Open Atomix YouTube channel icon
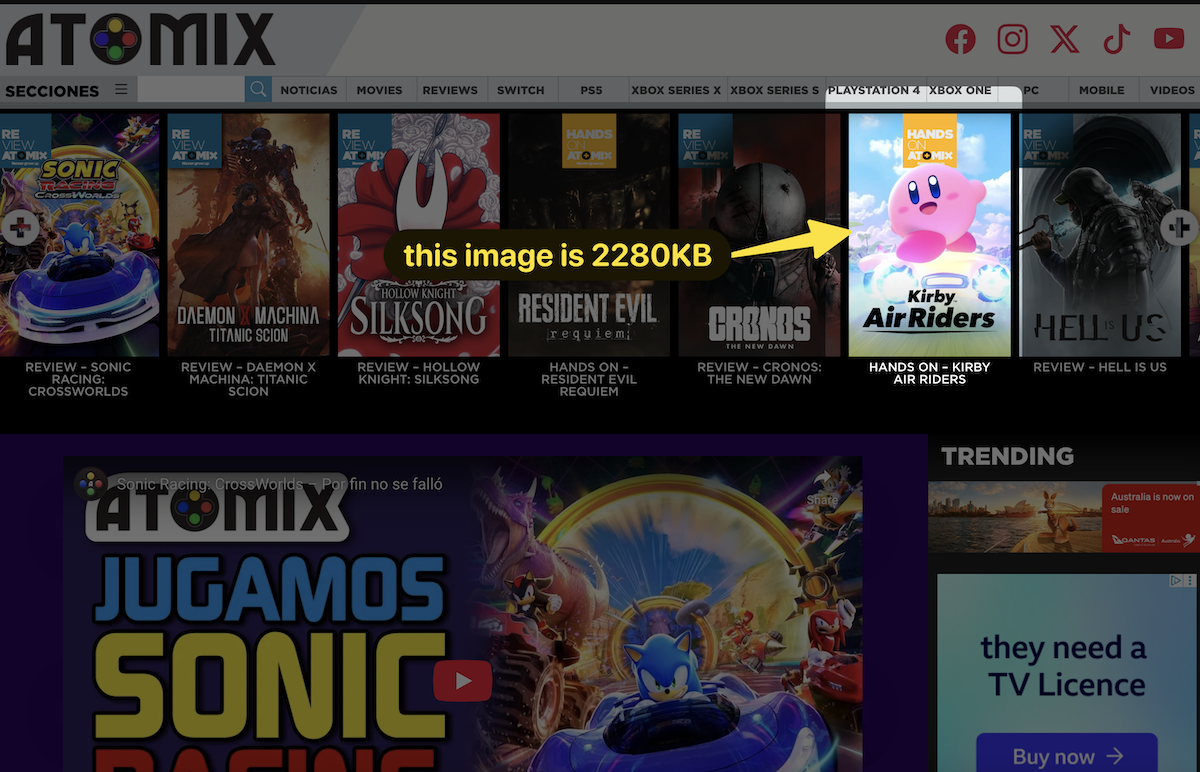 pos(1169,40)
